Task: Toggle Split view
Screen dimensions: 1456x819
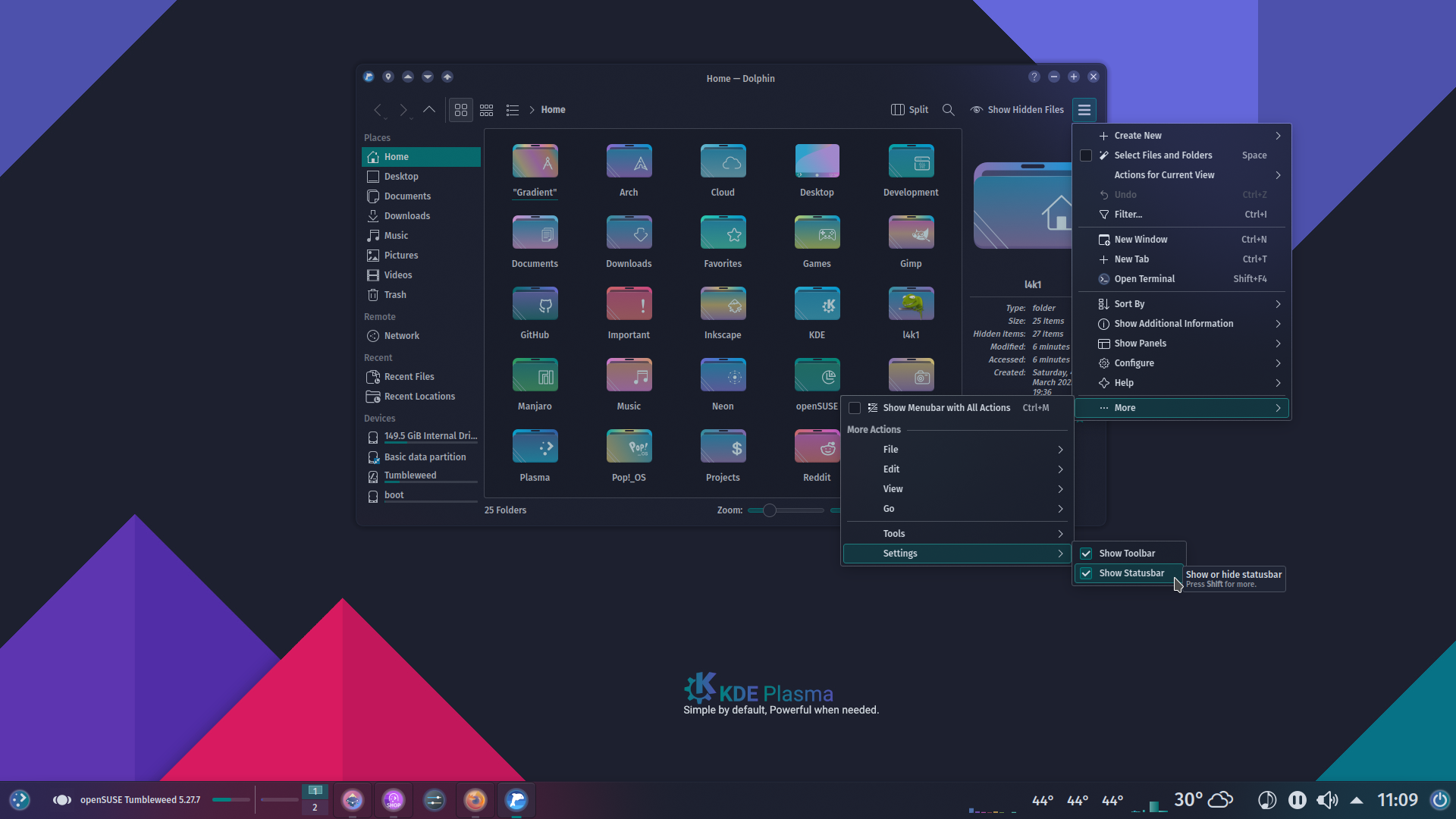Action: (909, 110)
